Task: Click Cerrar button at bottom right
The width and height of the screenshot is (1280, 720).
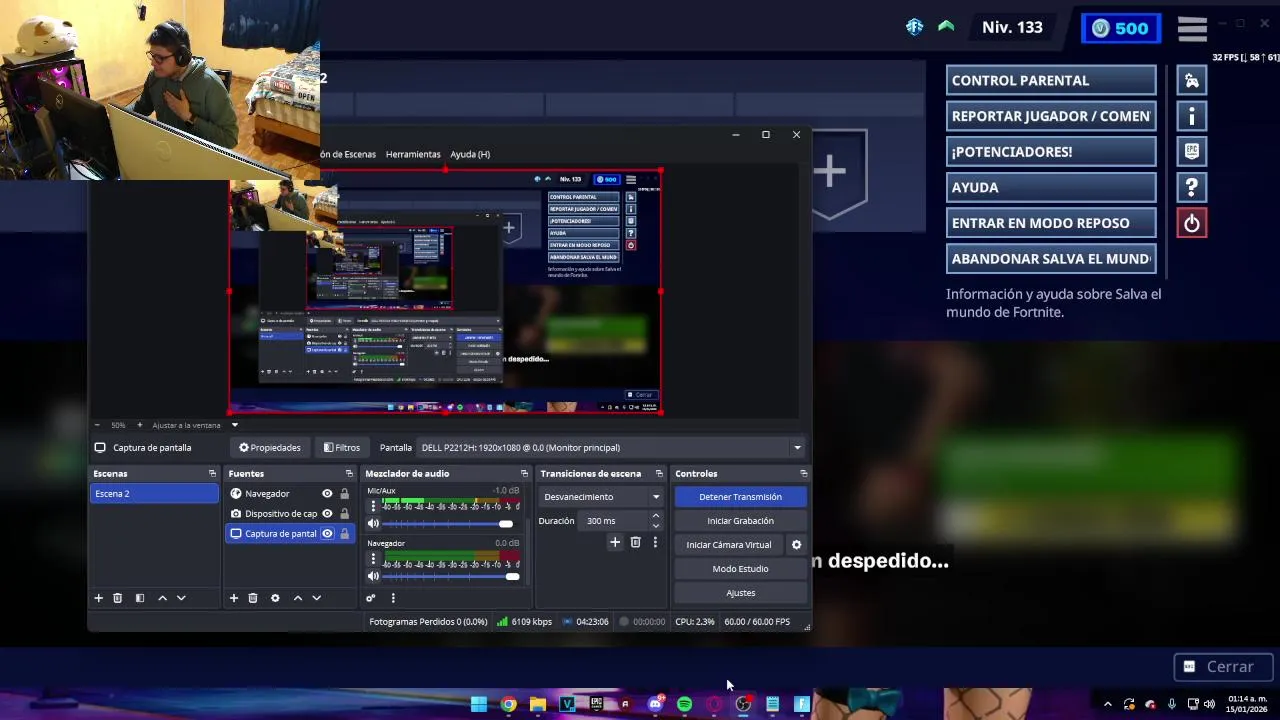Action: (1221, 666)
